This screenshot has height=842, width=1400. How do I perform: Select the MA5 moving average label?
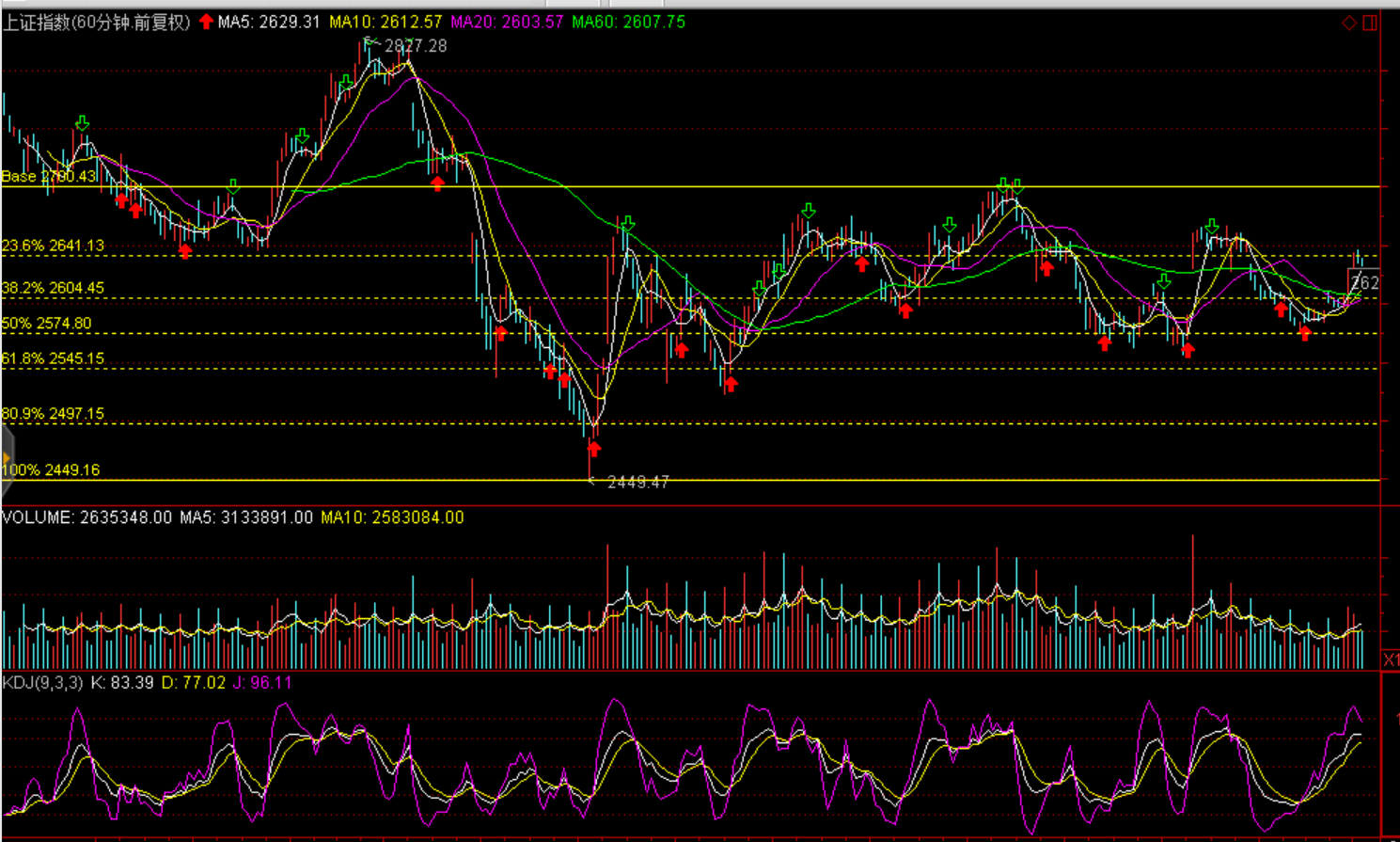pos(269,22)
